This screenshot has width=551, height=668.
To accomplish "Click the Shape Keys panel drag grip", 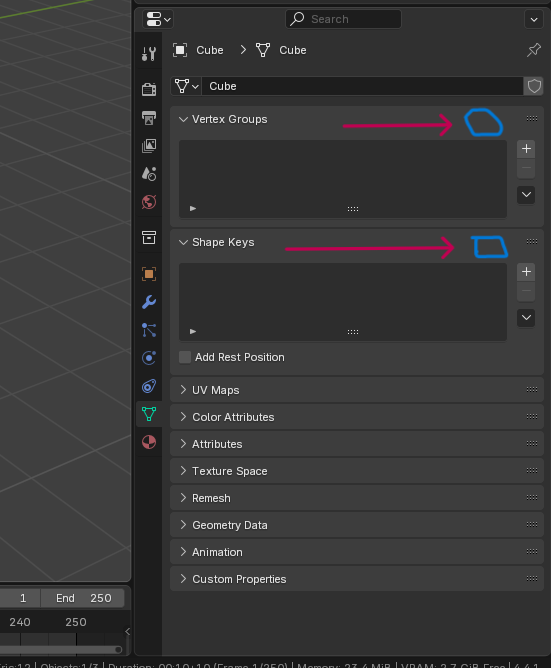I will [x=532, y=242].
